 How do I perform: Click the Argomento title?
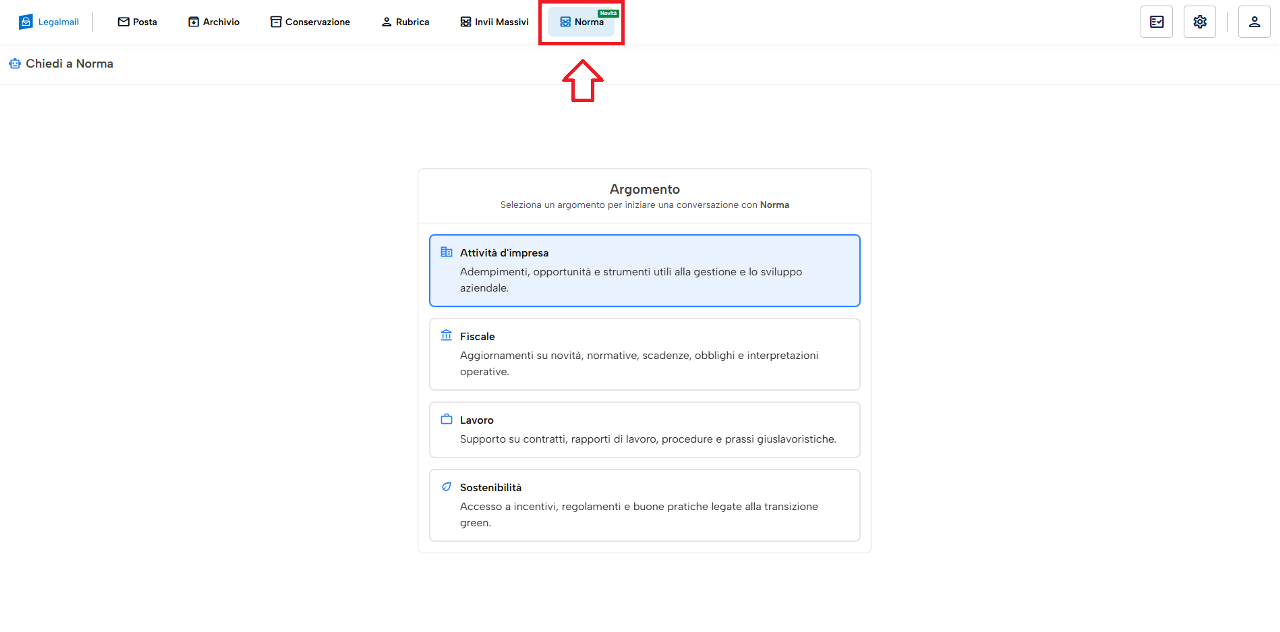(645, 189)
